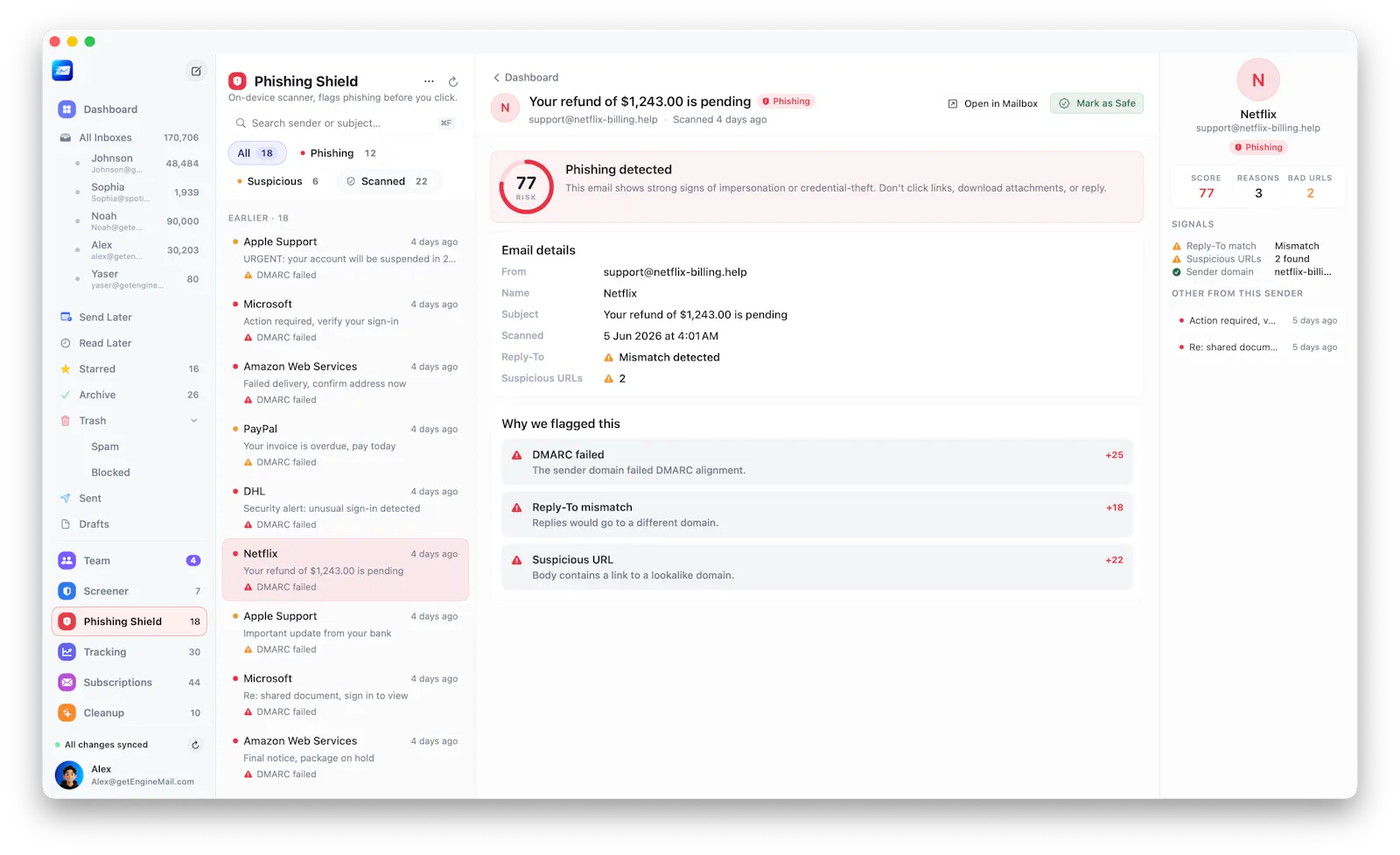Select the Suspicious 6 filter tab
This screenshot has height=855, width=1400.
(277, 181)
